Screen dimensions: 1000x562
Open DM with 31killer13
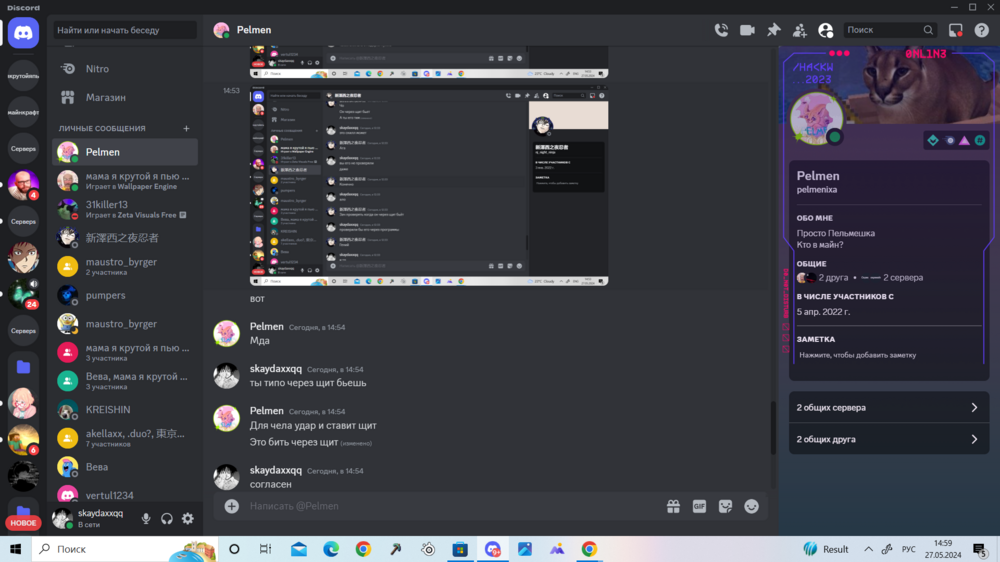124,209
